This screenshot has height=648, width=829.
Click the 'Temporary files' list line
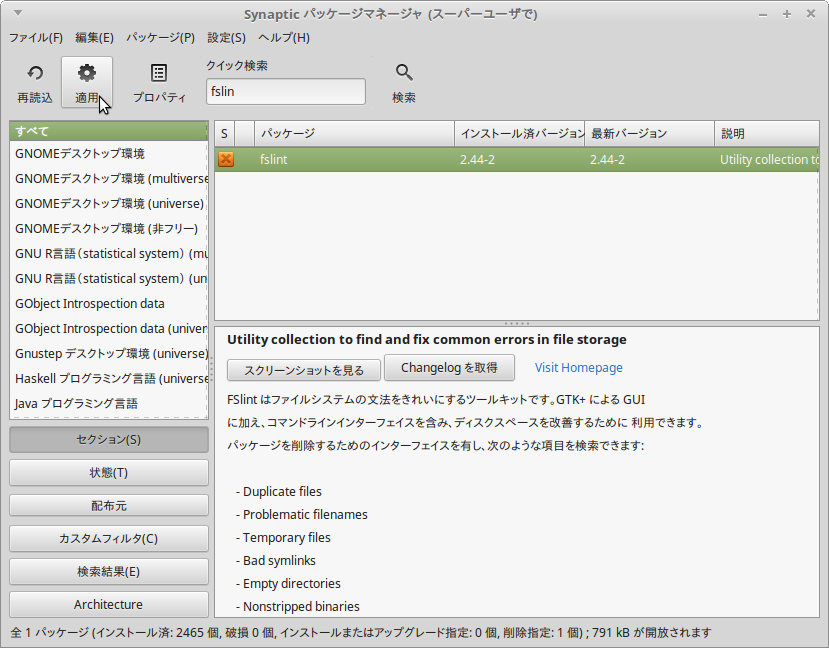tap(283, 538)
